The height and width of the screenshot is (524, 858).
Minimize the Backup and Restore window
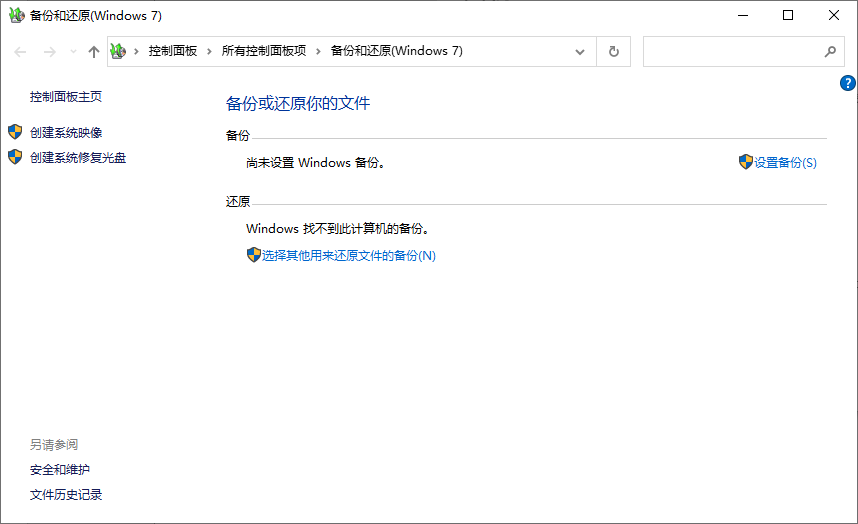point(743,15)
